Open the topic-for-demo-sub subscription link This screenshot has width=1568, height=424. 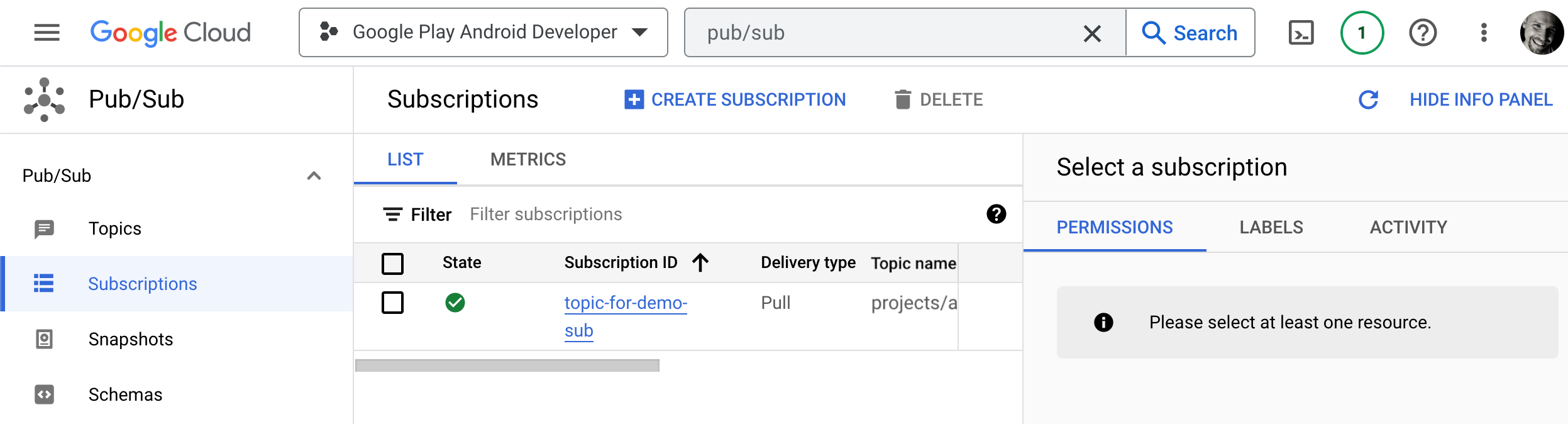(x=626, y=316)
